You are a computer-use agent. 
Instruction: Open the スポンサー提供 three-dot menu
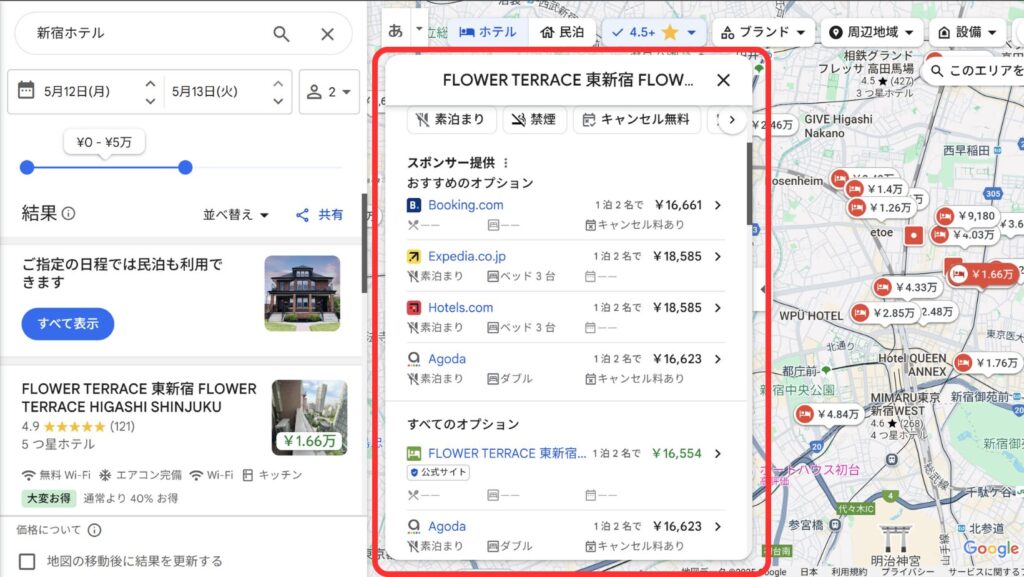505,163
